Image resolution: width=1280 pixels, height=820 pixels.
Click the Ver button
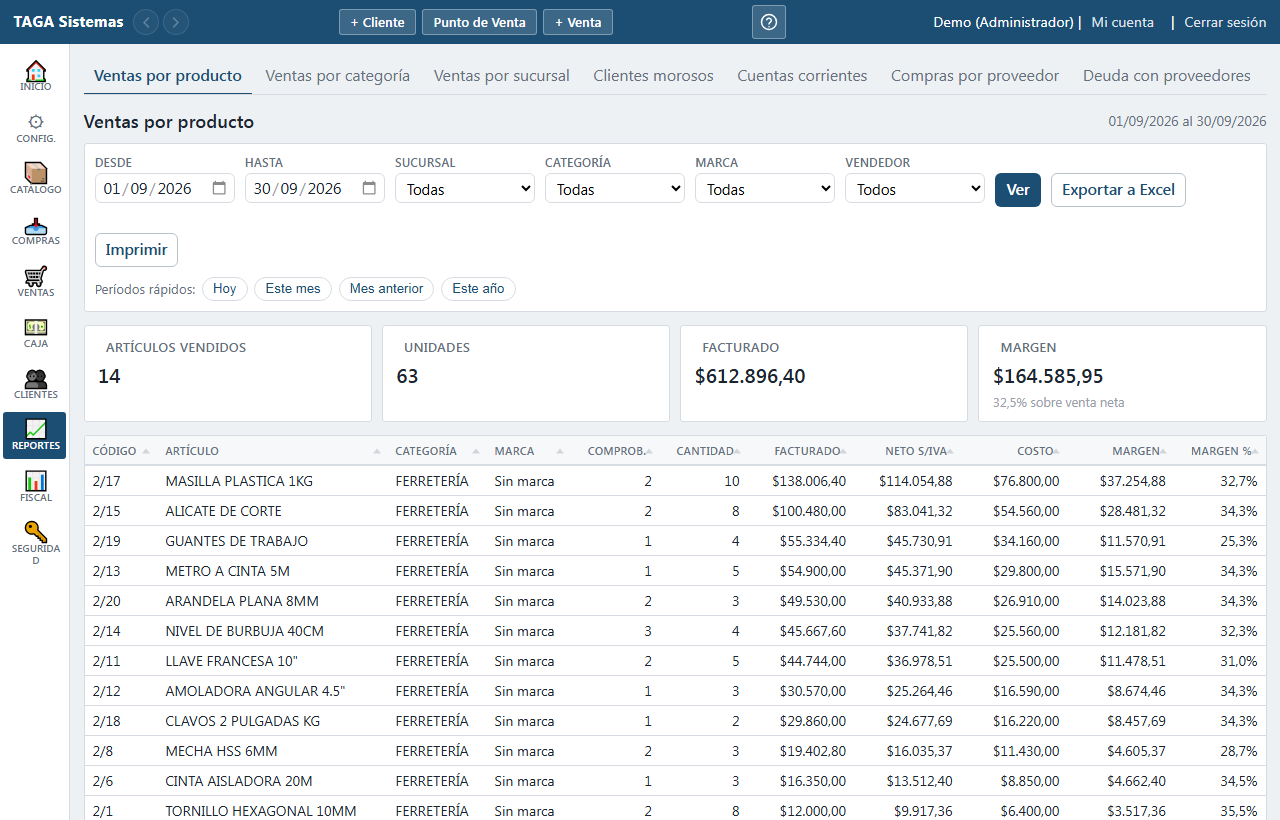tap(1018, 190)
